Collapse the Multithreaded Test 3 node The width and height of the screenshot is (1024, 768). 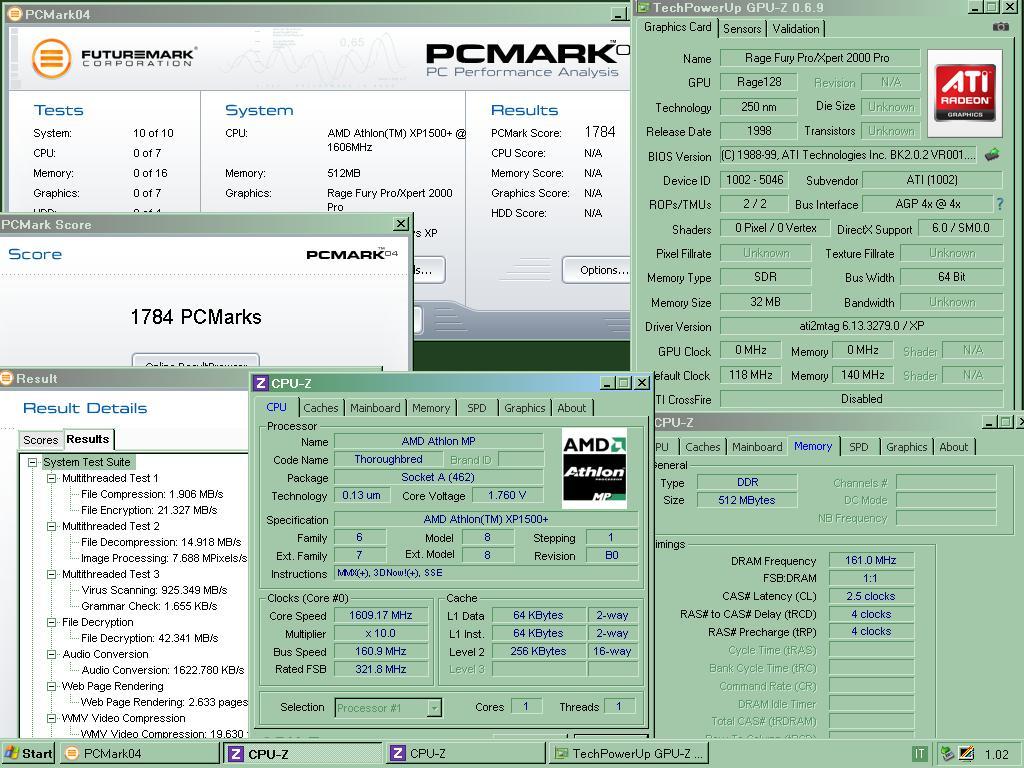coord(52,574)
